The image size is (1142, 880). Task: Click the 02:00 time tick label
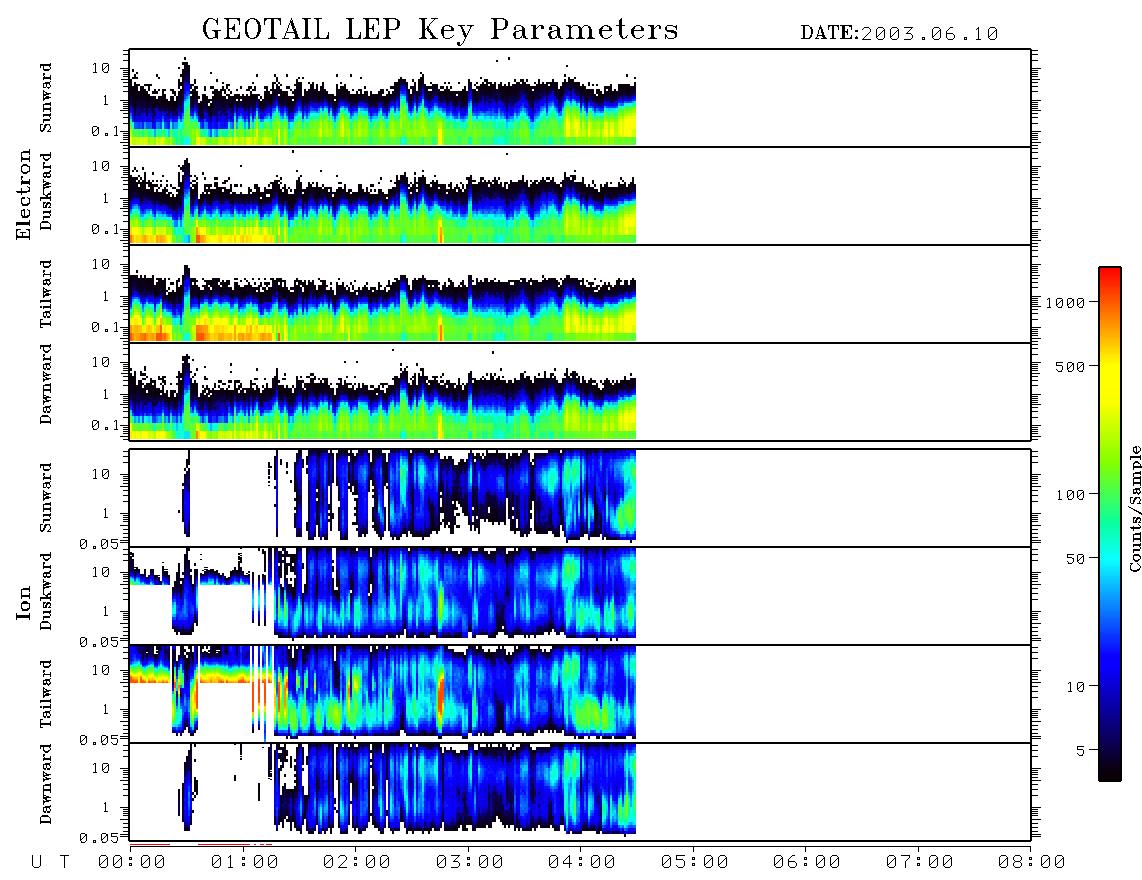(x=357, y=863)
